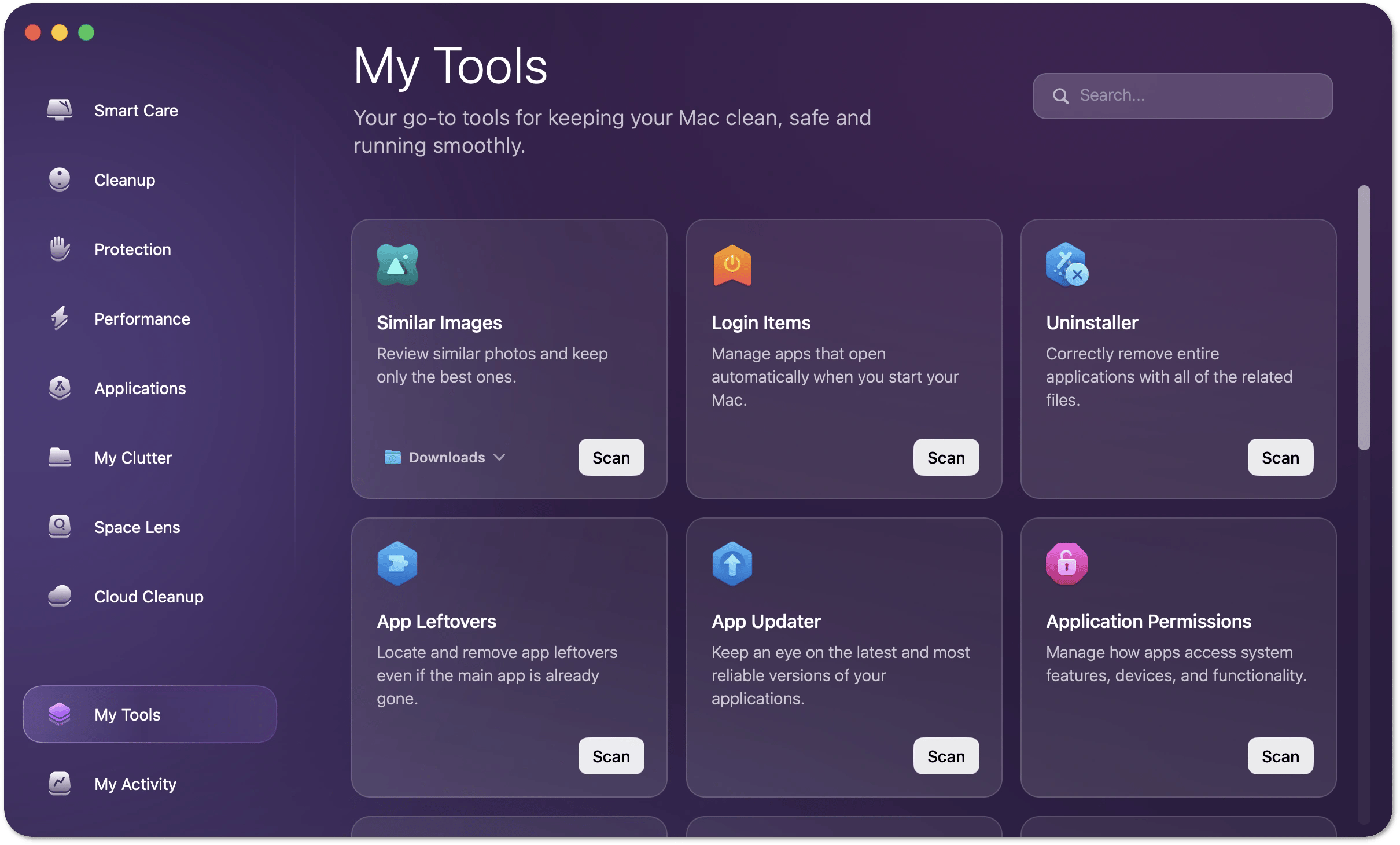Click the App Updater arrow icon
The width and height of the screenshot is (1400, 845).
732,563
